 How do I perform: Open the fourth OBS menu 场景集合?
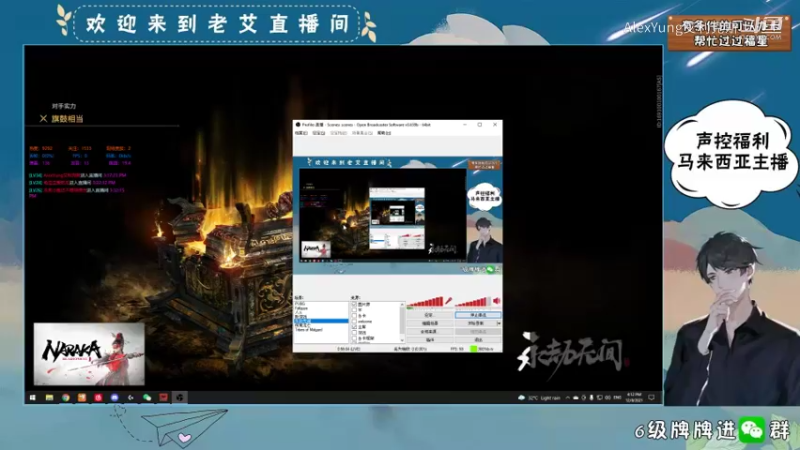click(x=362, y=133)
